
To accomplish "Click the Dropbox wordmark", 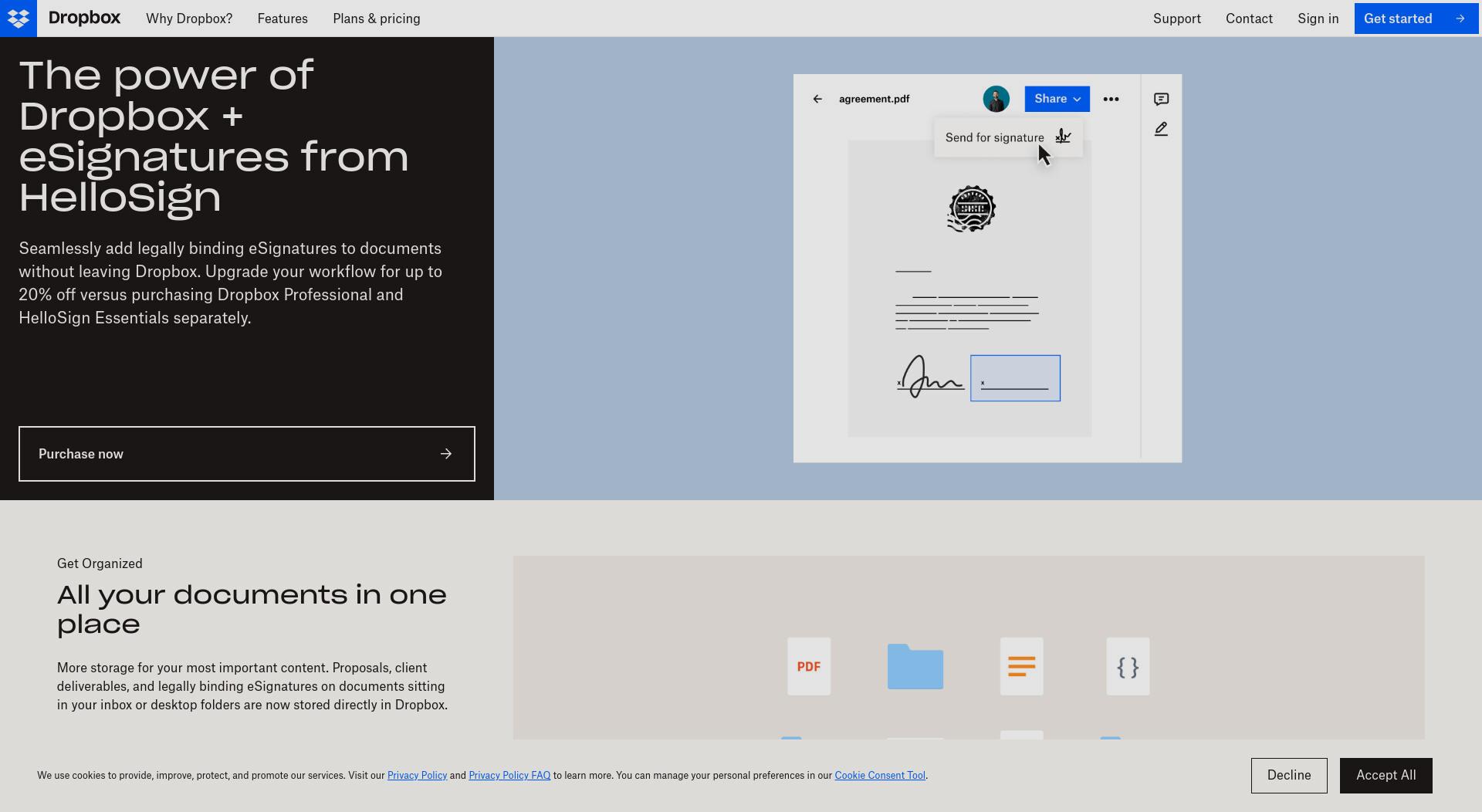I will tap(84, 18).
